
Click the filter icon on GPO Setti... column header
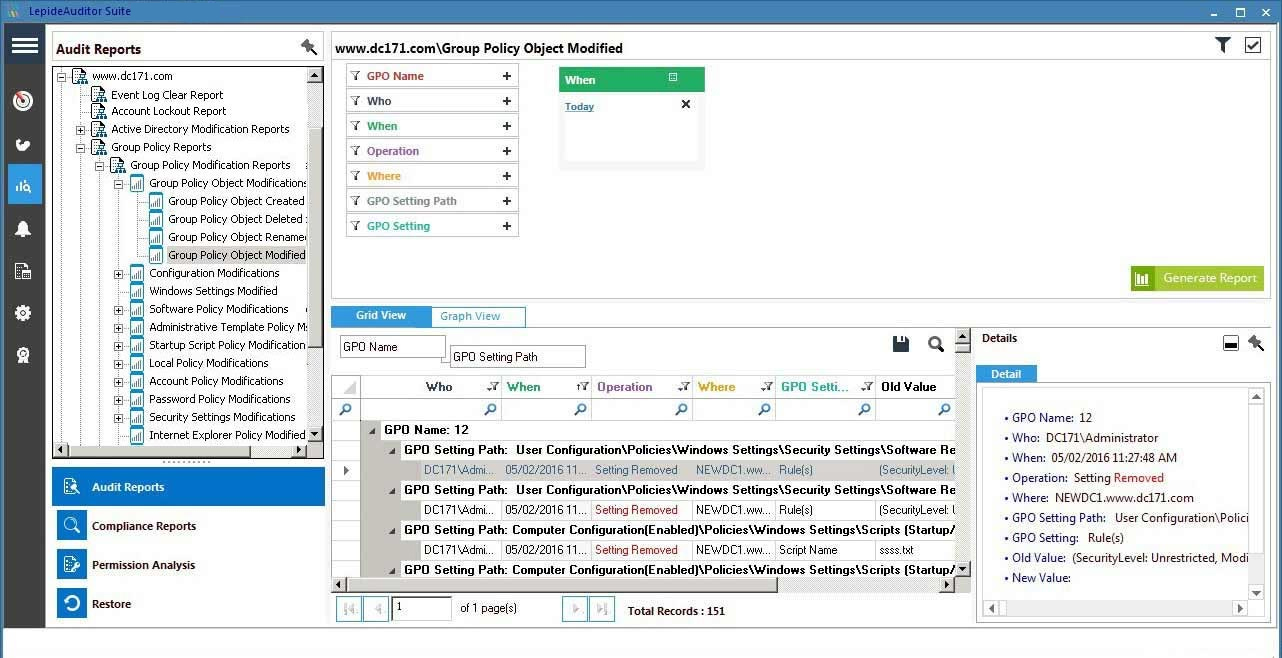coord(866,387)
